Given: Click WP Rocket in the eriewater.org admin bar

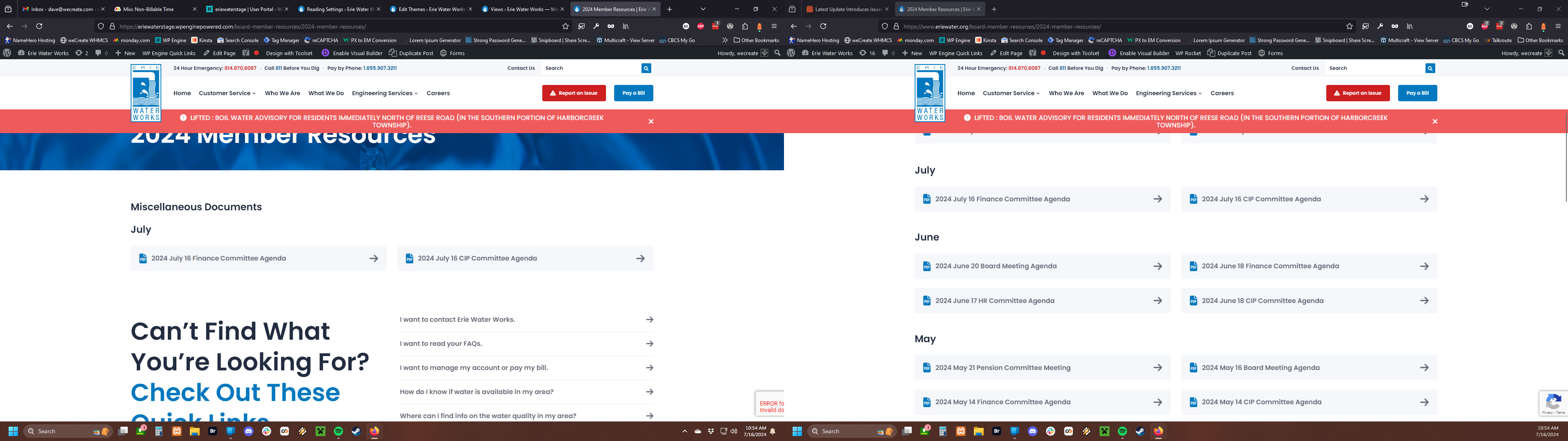Looking at the screenshot, I should (x=1188, y=53).
